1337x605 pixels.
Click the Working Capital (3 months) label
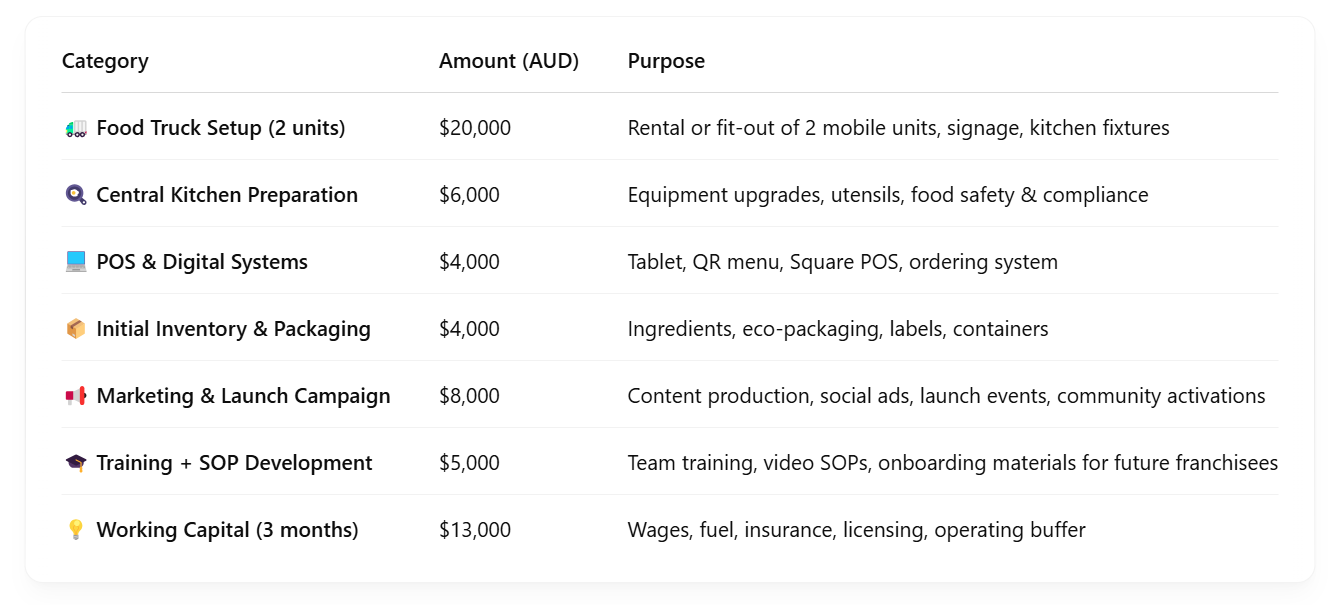pos(227,530)
